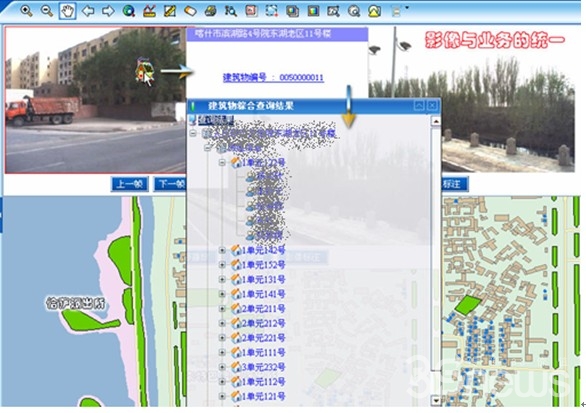
Task: Go to next view with right arrow
Action: pos(108,11)
